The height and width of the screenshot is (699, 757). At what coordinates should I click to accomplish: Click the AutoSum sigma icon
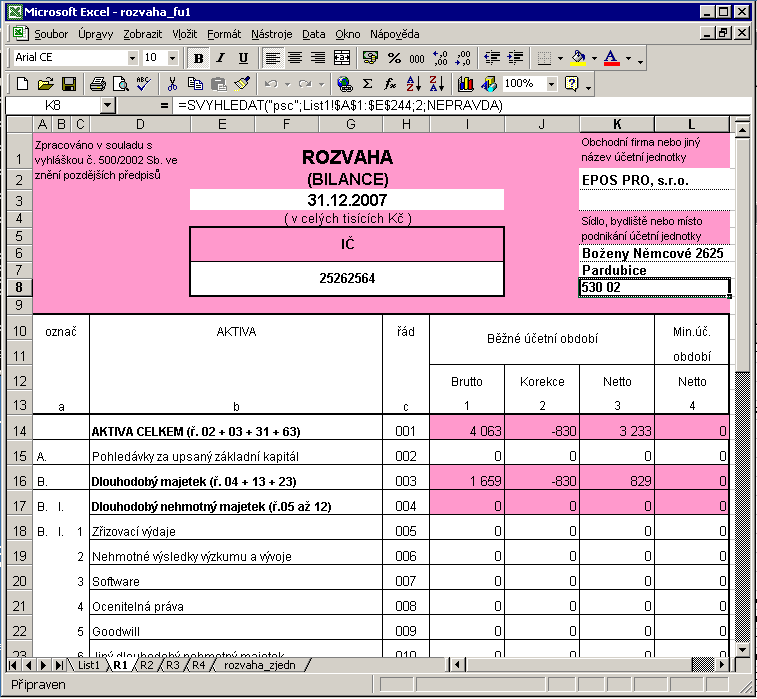pyautogui.click(x=367, y=84)
